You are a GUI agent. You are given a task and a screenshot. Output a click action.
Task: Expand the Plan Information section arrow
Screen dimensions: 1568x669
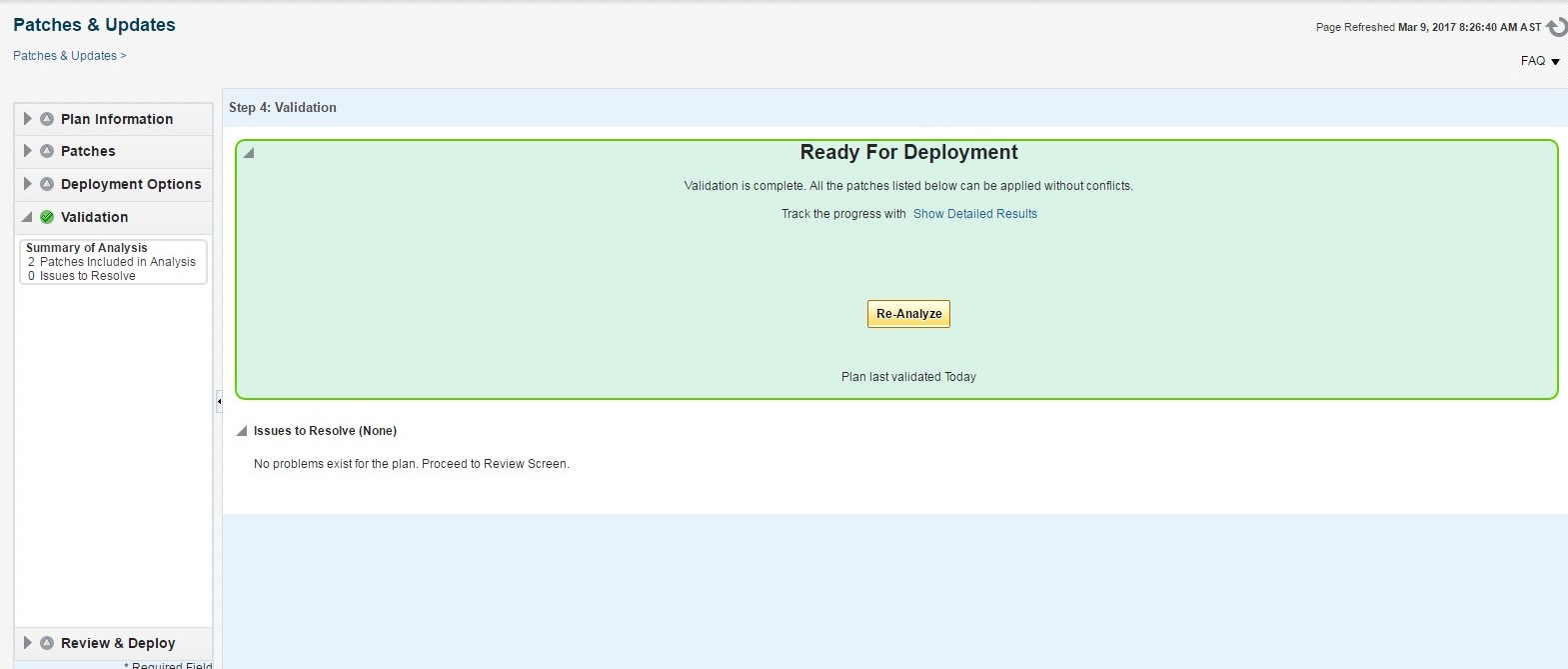click(28, 119)
